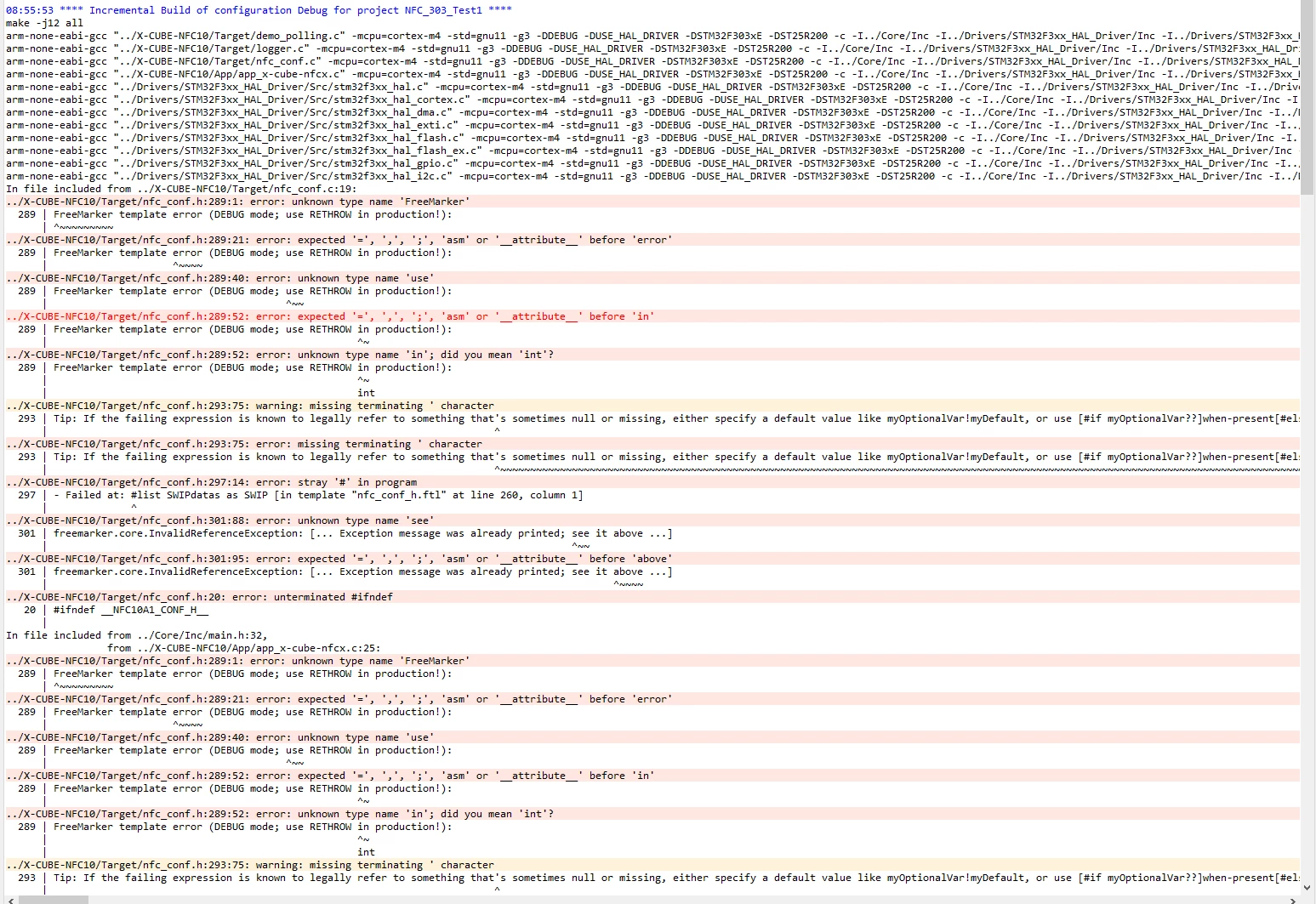Click 'from ../X-CUBE-NFC10/App/app_x-cube-nfcx.c:25:' line

[244, 648]
